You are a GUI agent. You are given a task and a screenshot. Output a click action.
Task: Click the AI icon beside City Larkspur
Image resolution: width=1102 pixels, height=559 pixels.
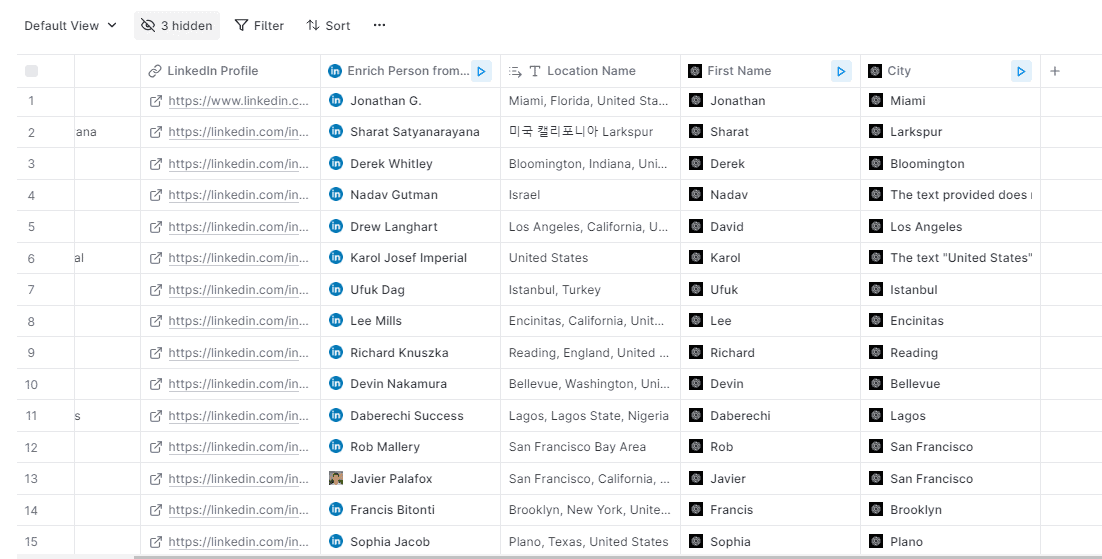coord(876,131)
